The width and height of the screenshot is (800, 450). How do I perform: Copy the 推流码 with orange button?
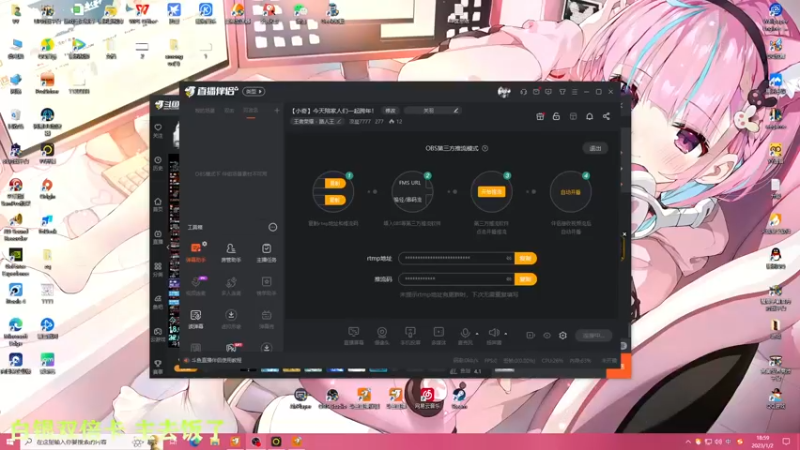tap(526, 279)
